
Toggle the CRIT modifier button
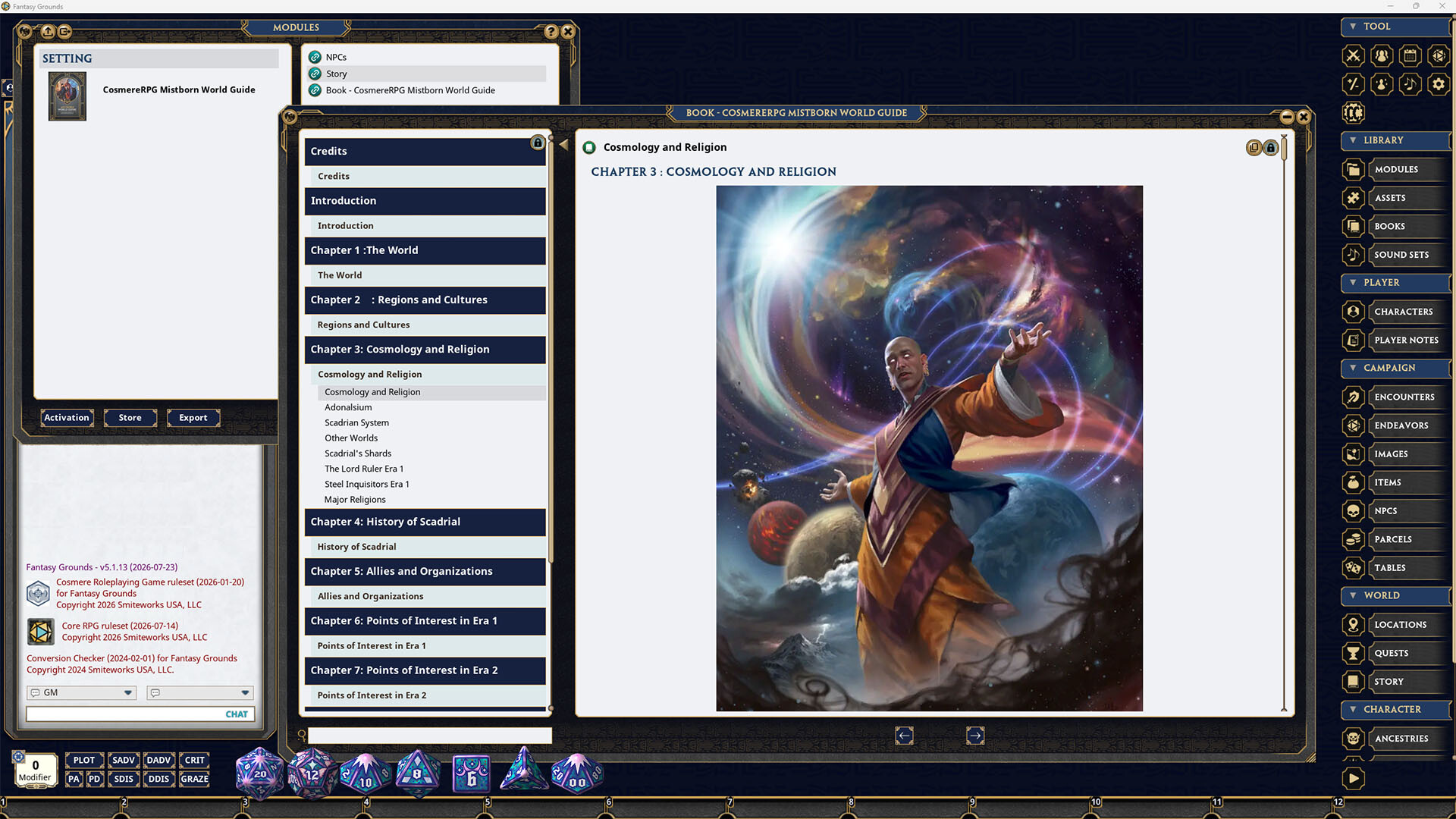(x=195, y=760)
